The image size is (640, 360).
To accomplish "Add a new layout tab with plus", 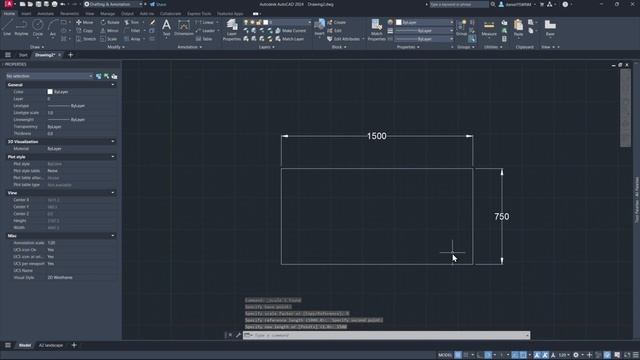I will [74, 345].
